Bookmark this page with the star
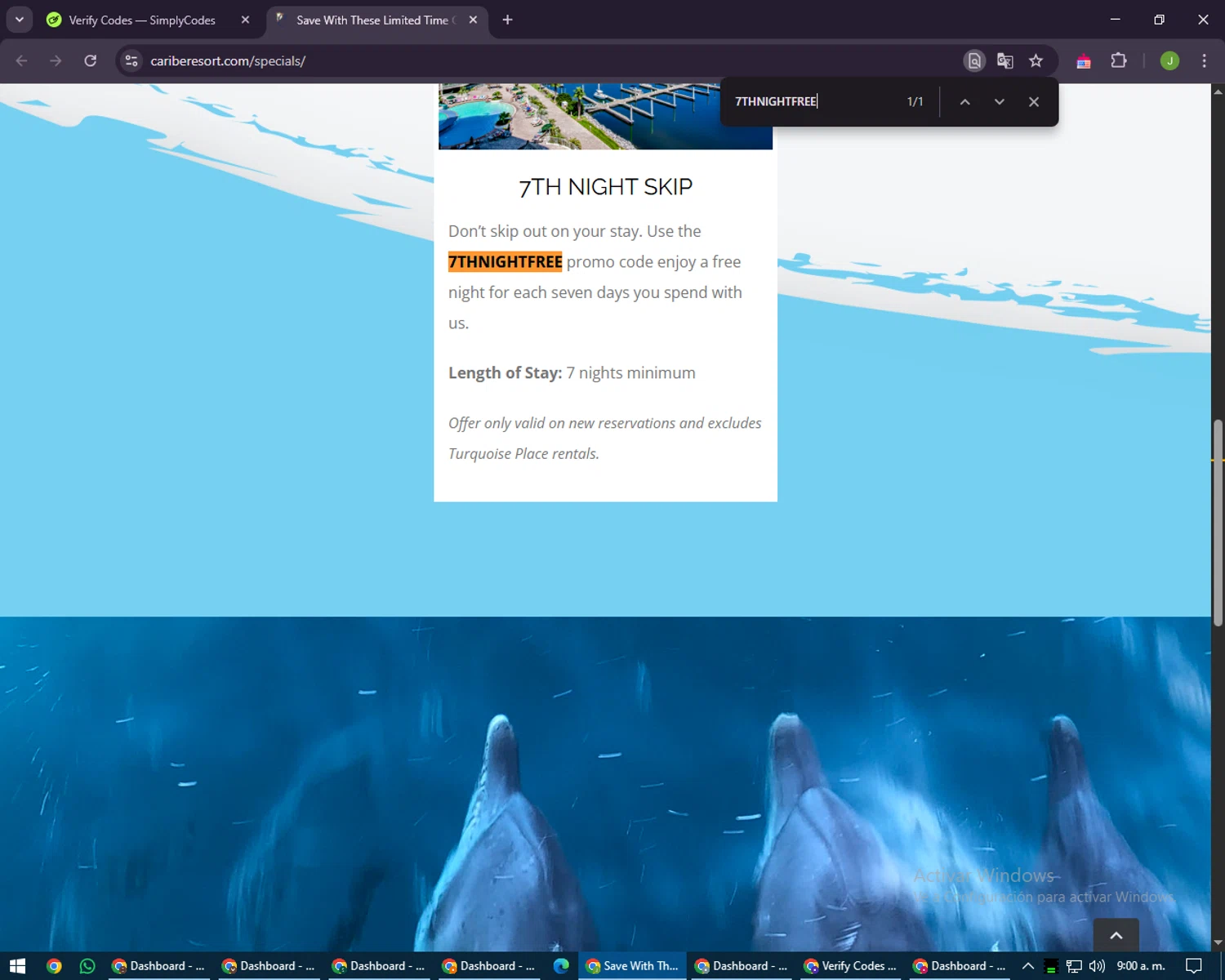Viewport: 1225px width, 980px height. point(1036,60)
